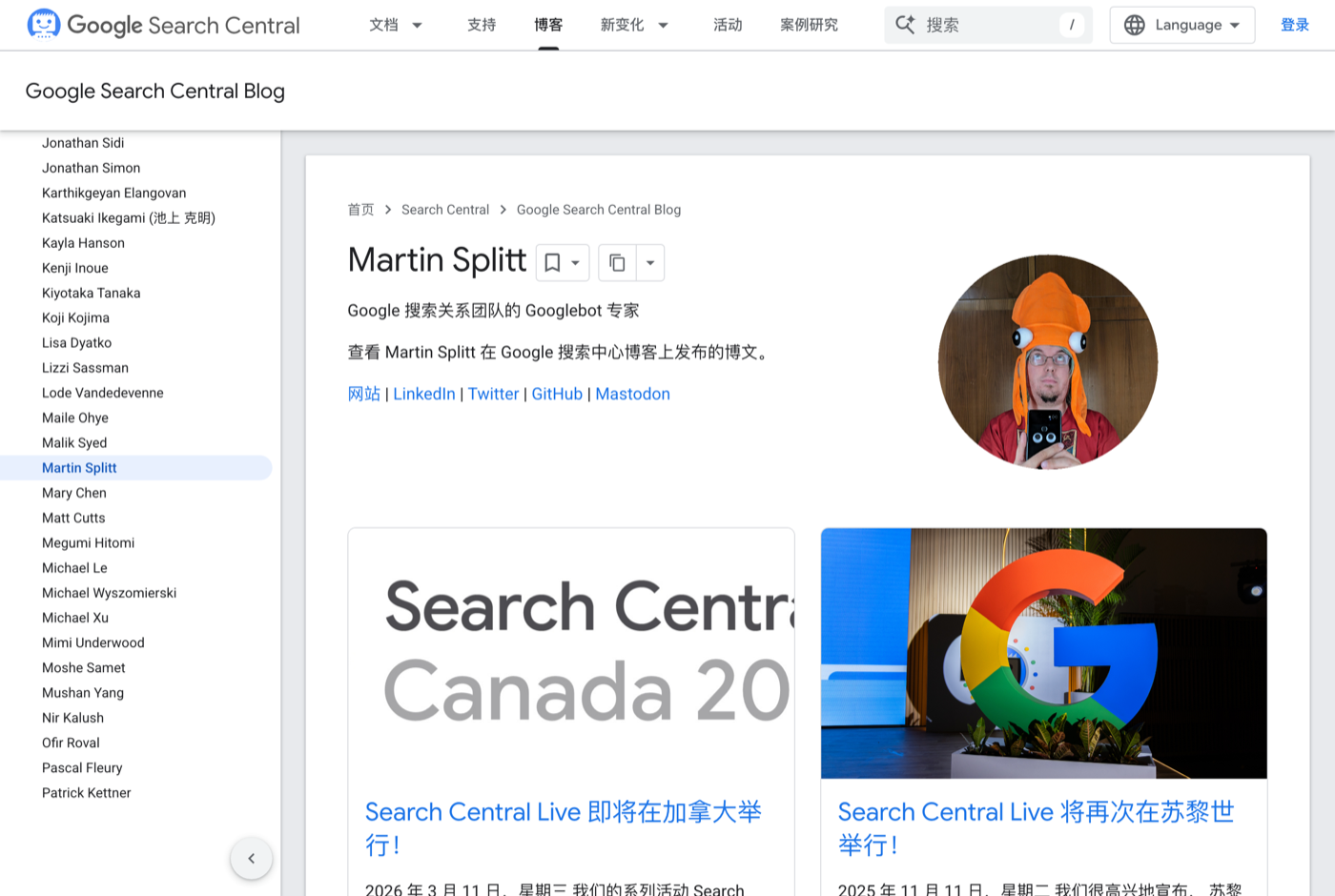Select Lode Vandedevenne in the sidebar
Screen dimensions: 1335x896
(x=103, y=393)
